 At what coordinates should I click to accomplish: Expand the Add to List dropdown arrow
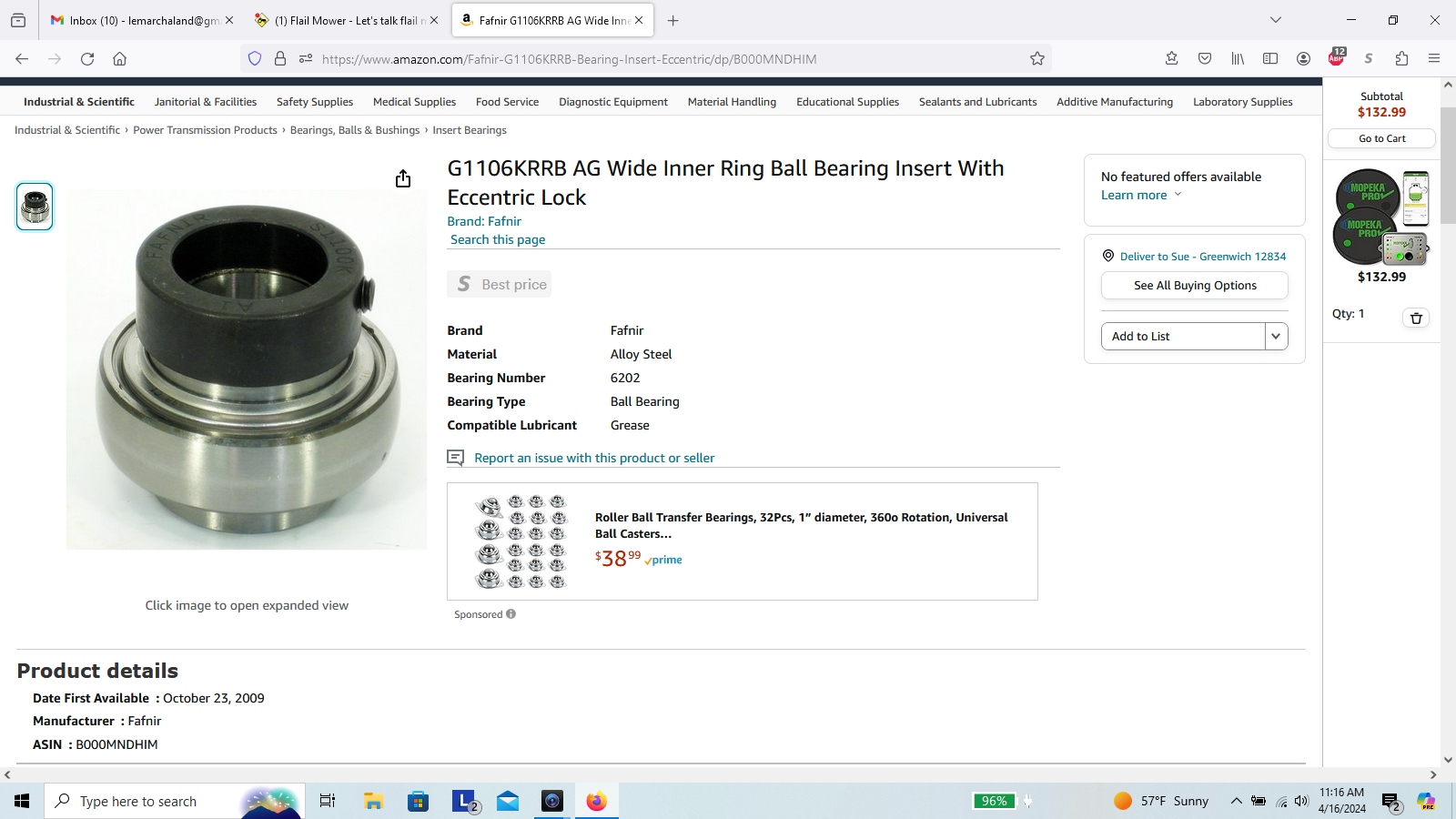click(1276, 336)
